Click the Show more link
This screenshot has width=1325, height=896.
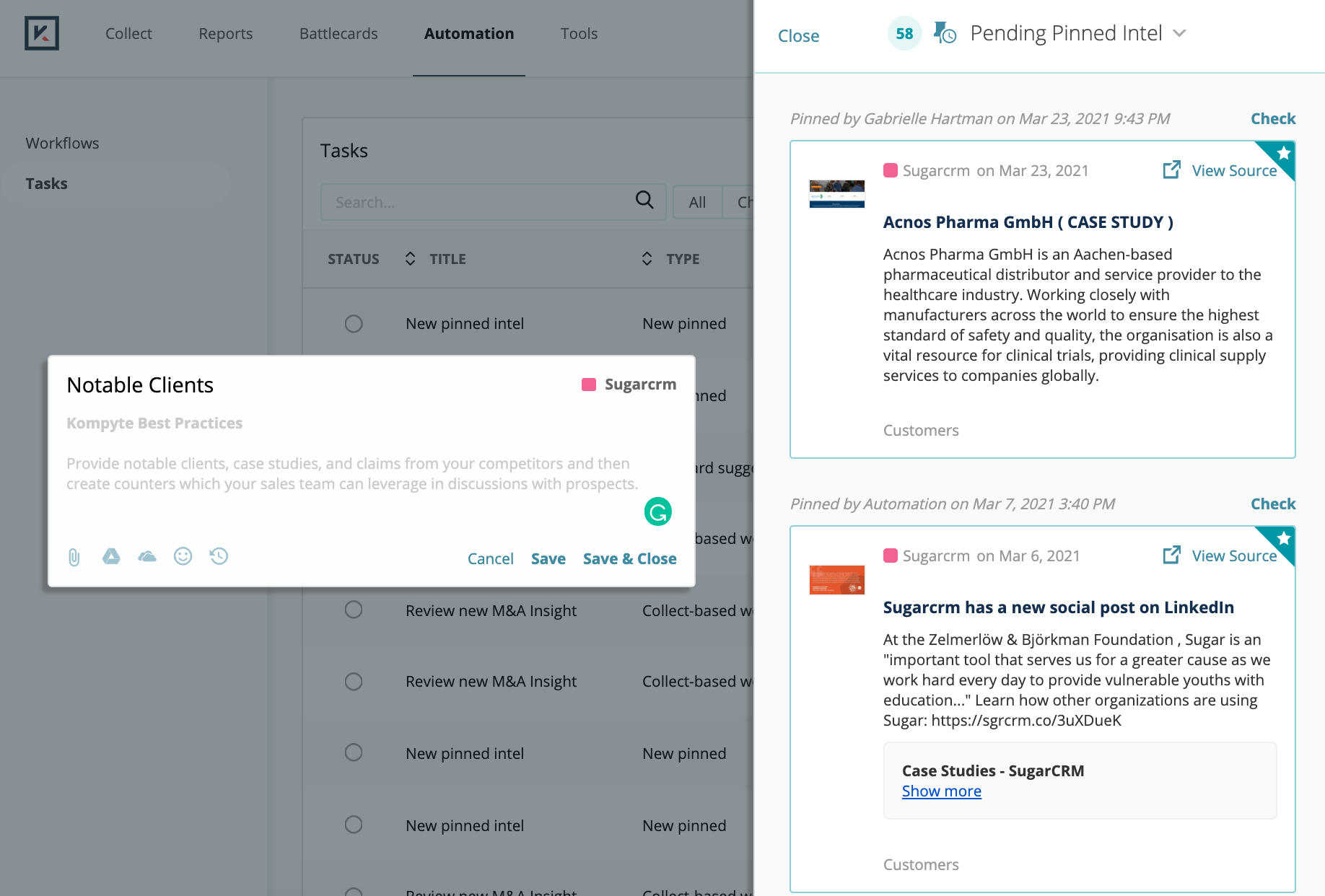click(942, 791)
